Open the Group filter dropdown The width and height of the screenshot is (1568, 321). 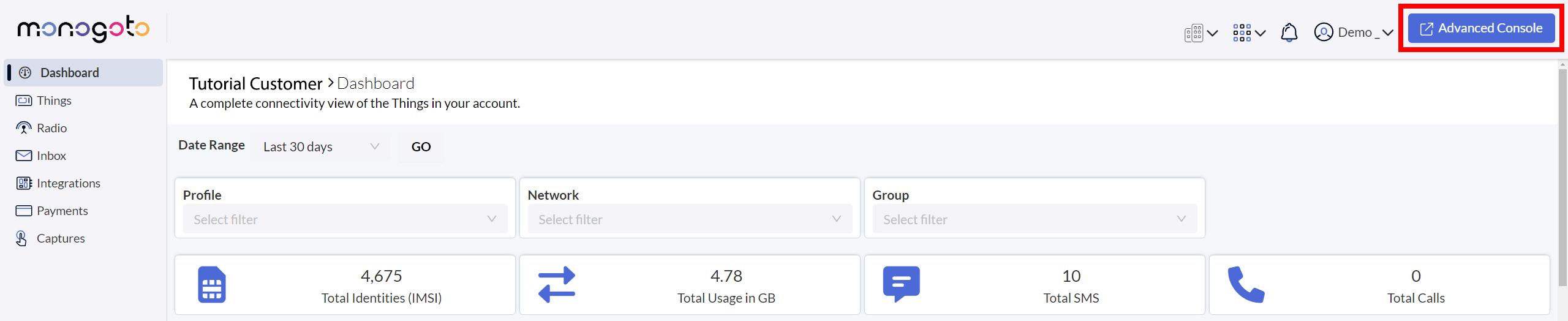(1035, 219)
